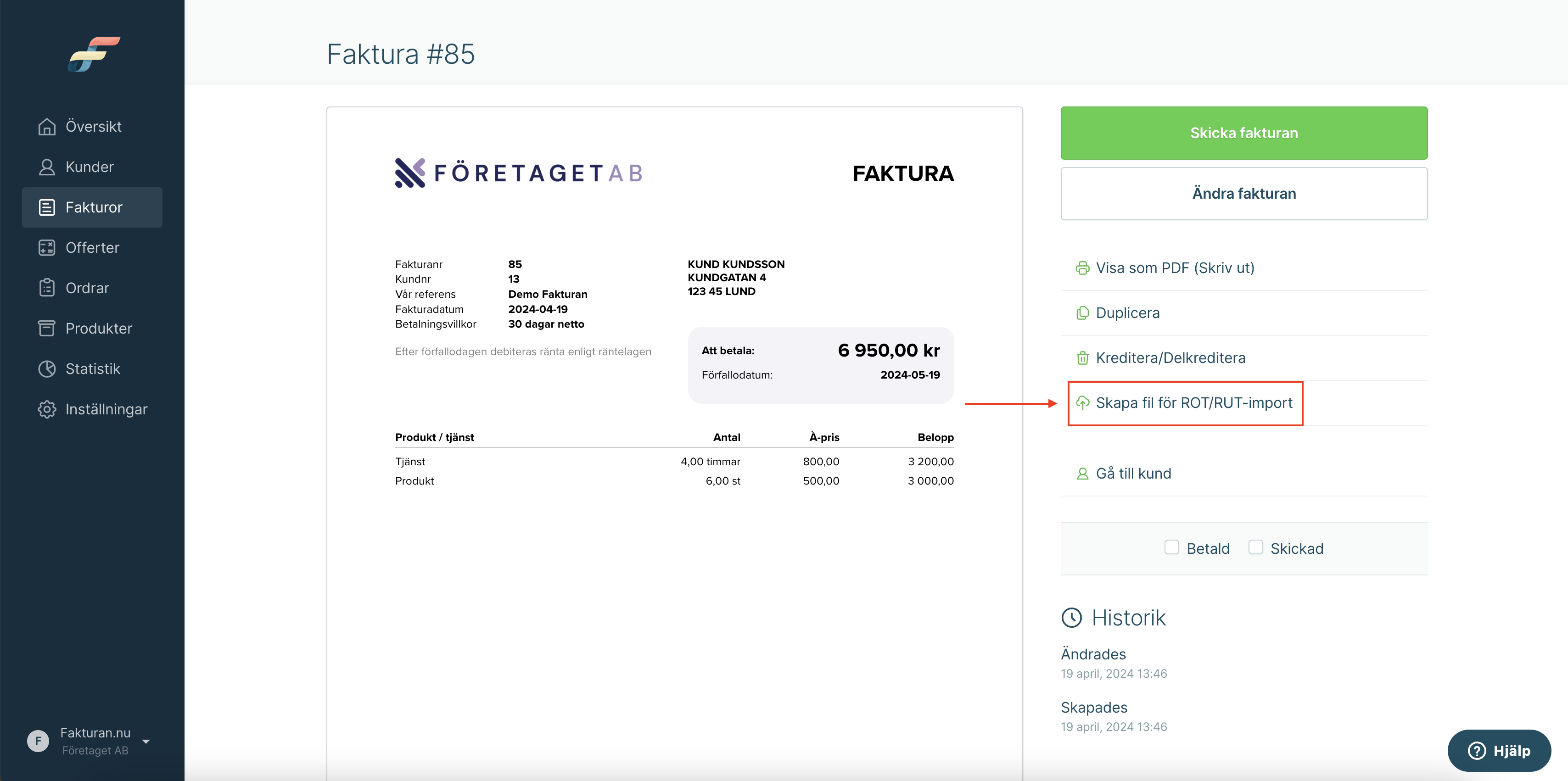The image size is (1568, 781).
Task: Click the question mark icon in Hjälp
Action: (x=1477, y=751)
